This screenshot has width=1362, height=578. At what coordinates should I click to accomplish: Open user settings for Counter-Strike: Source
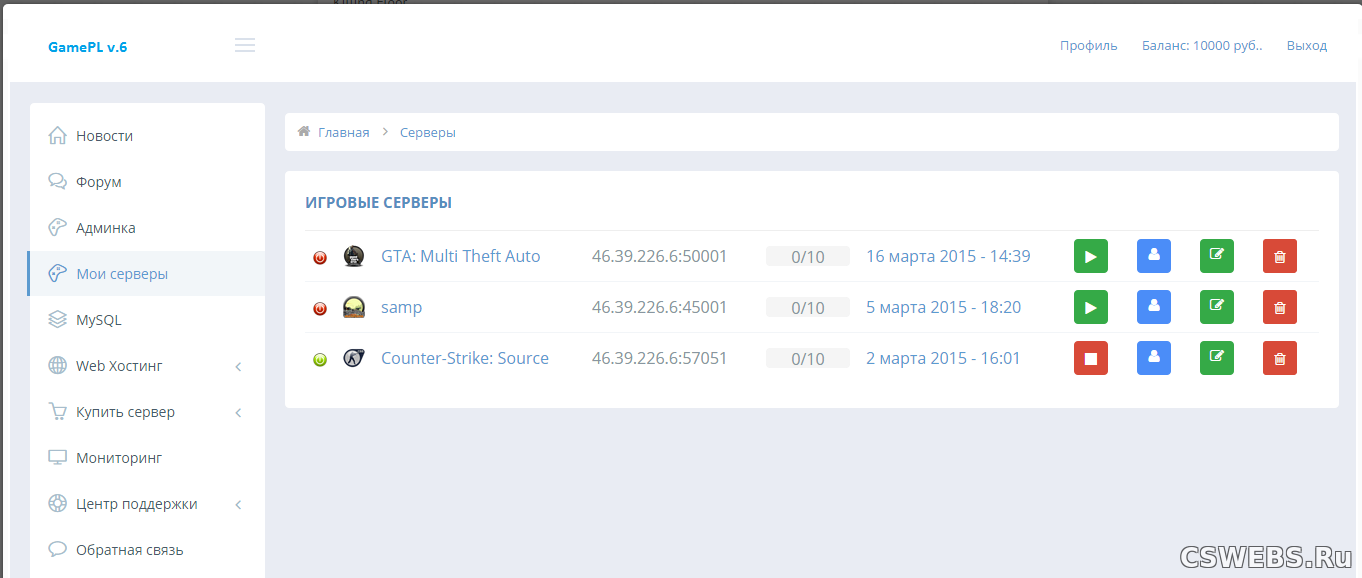click(x=1154, y=358)
